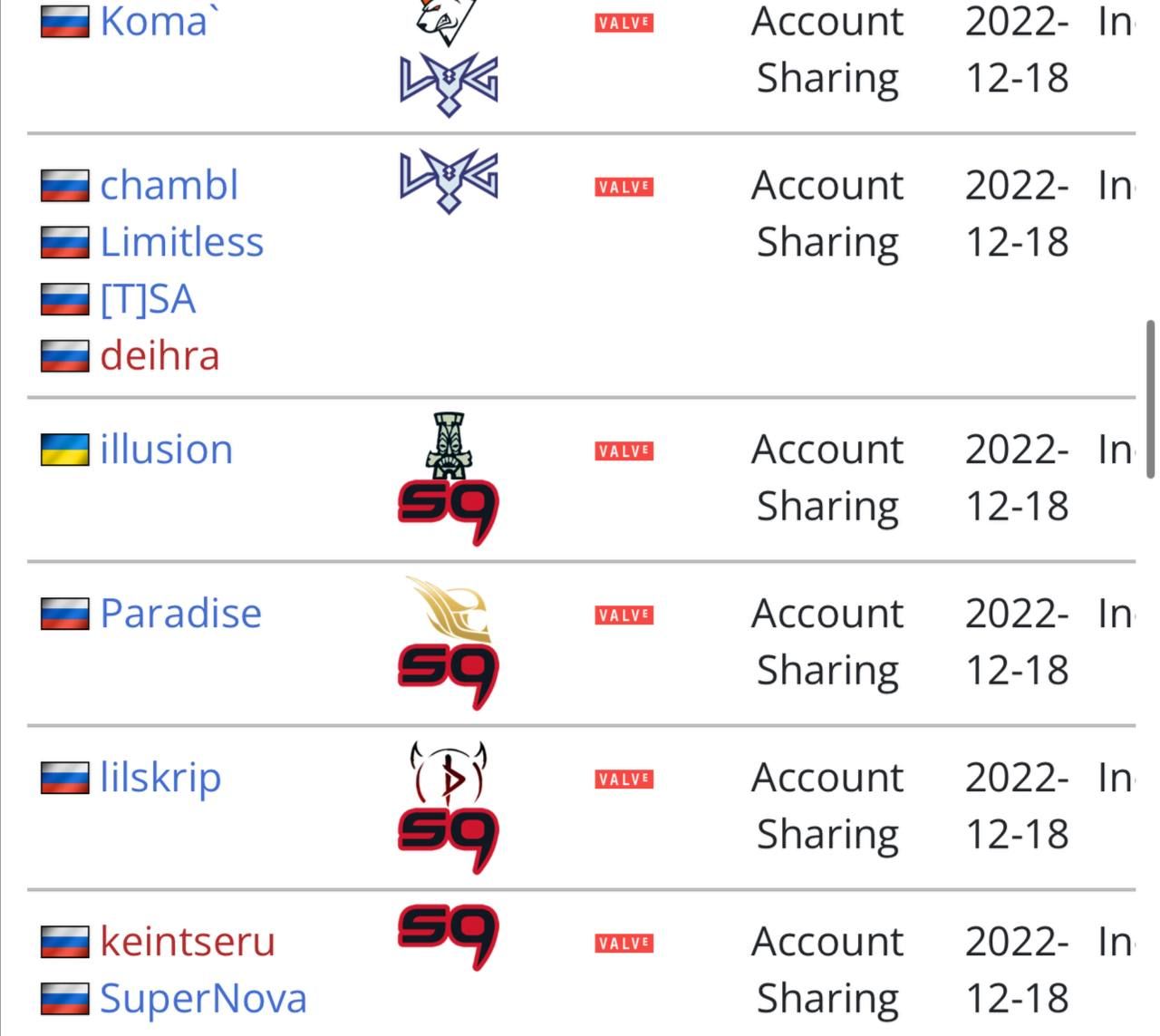The image size is (1160, 1036).
Task: Click the red keintseru player link
Action: point(188,941)
